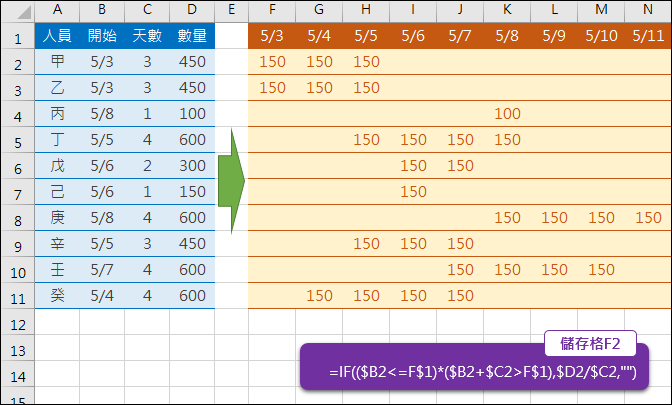
Task: Select cell with name 癸
Action: pos(57,295)
